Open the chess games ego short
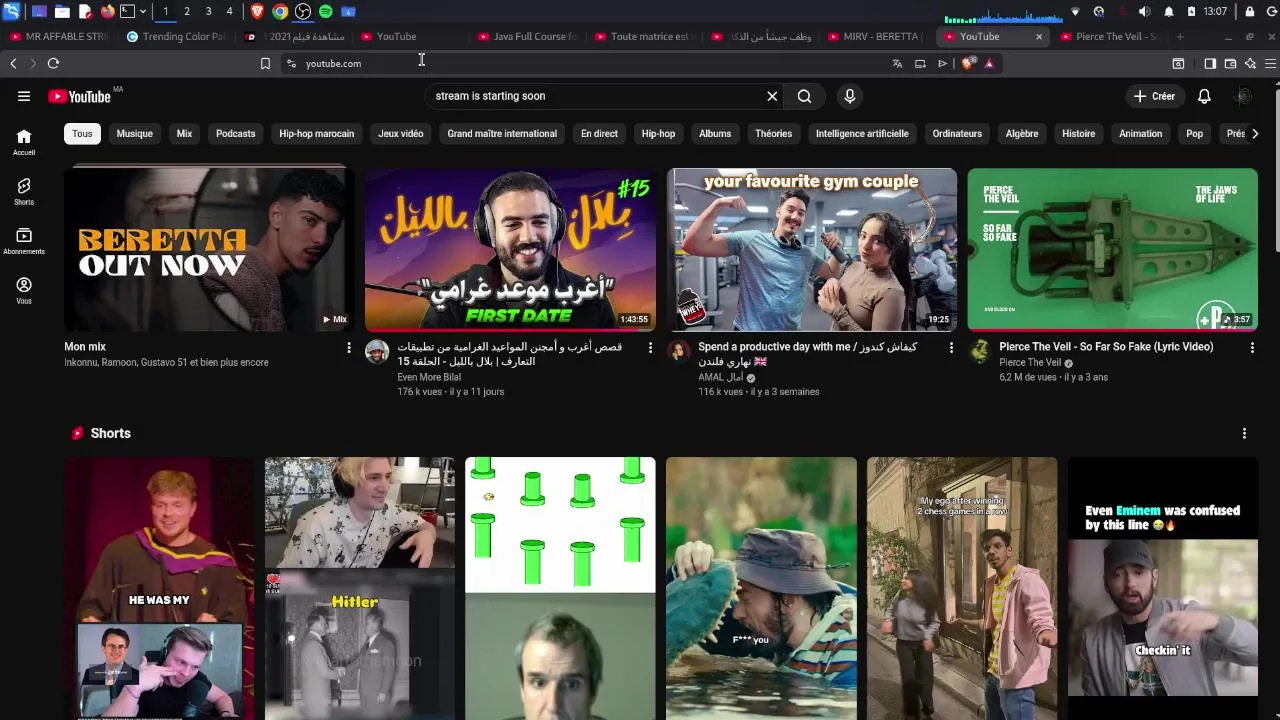Viewport: 1280px width, 720px height. [x=962, y=588]
